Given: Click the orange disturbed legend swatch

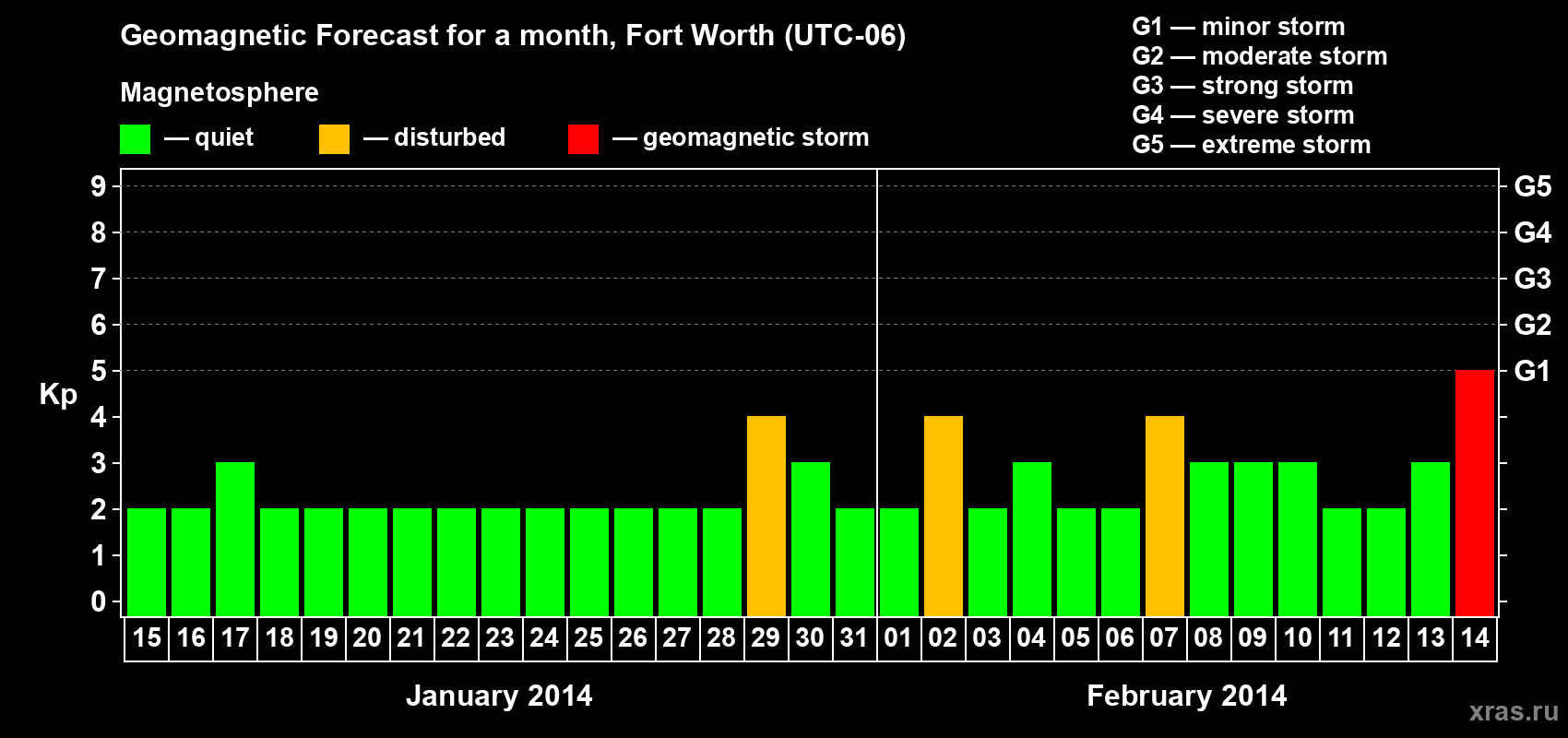Looking at the screenshot, I should click(334, 139).
